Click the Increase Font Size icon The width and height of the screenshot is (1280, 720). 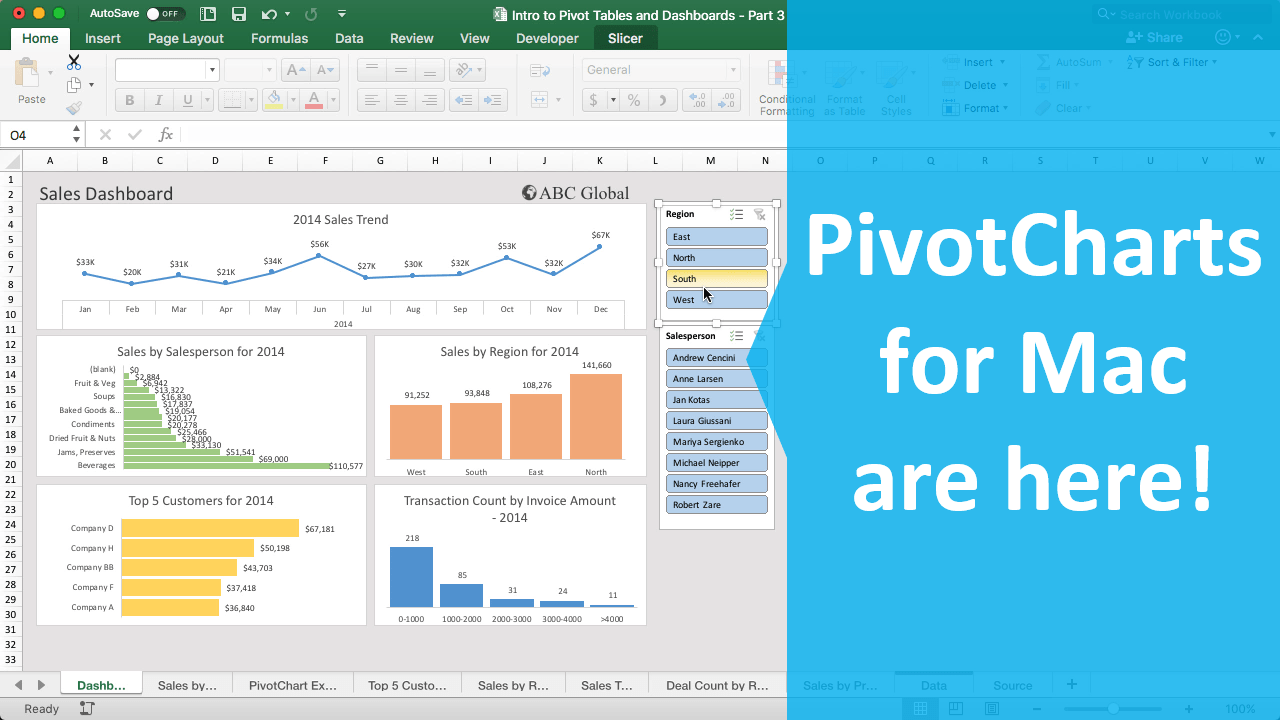295,70
